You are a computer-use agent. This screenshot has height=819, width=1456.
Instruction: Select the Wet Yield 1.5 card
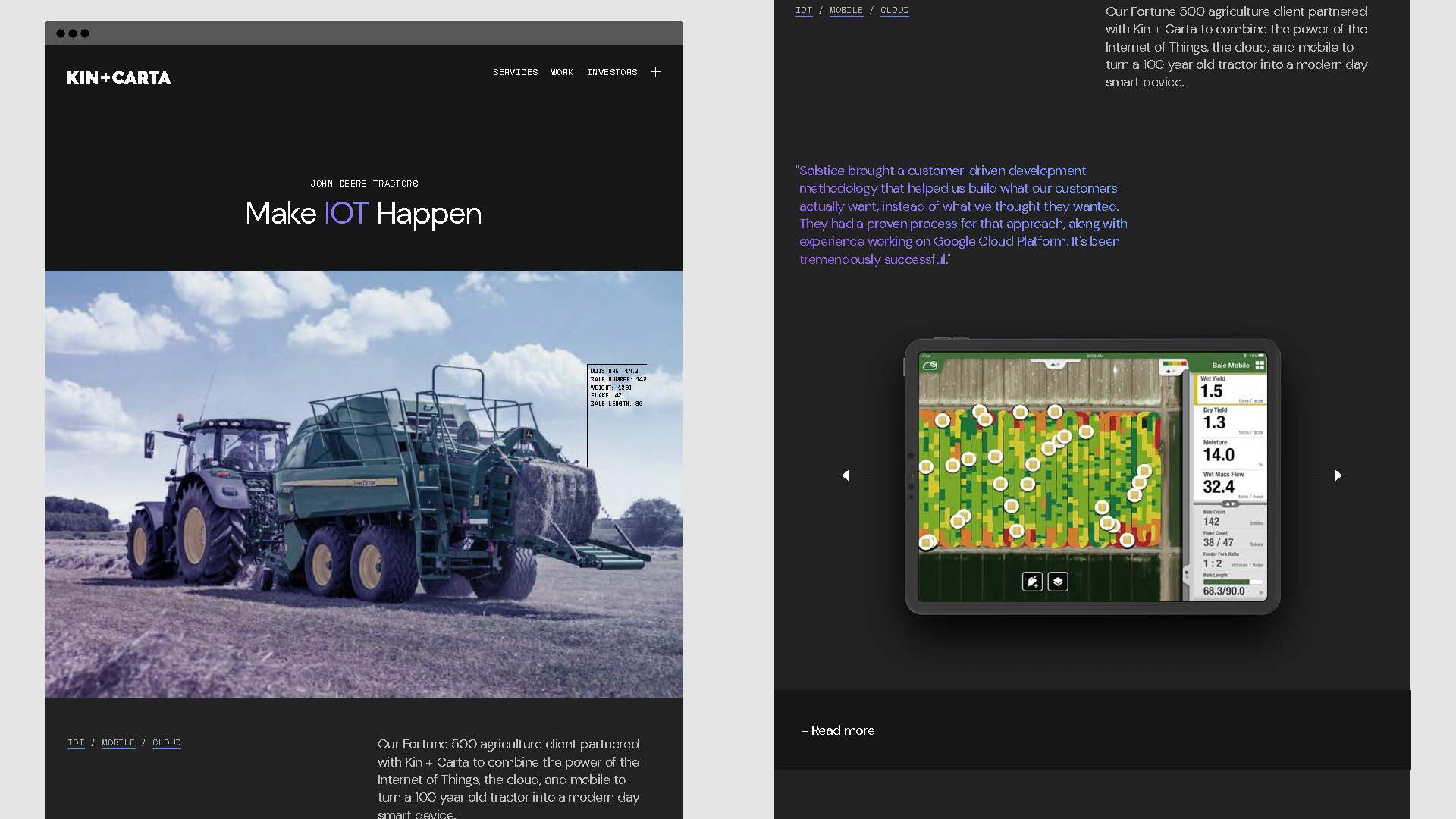(x=1230, y=389)
